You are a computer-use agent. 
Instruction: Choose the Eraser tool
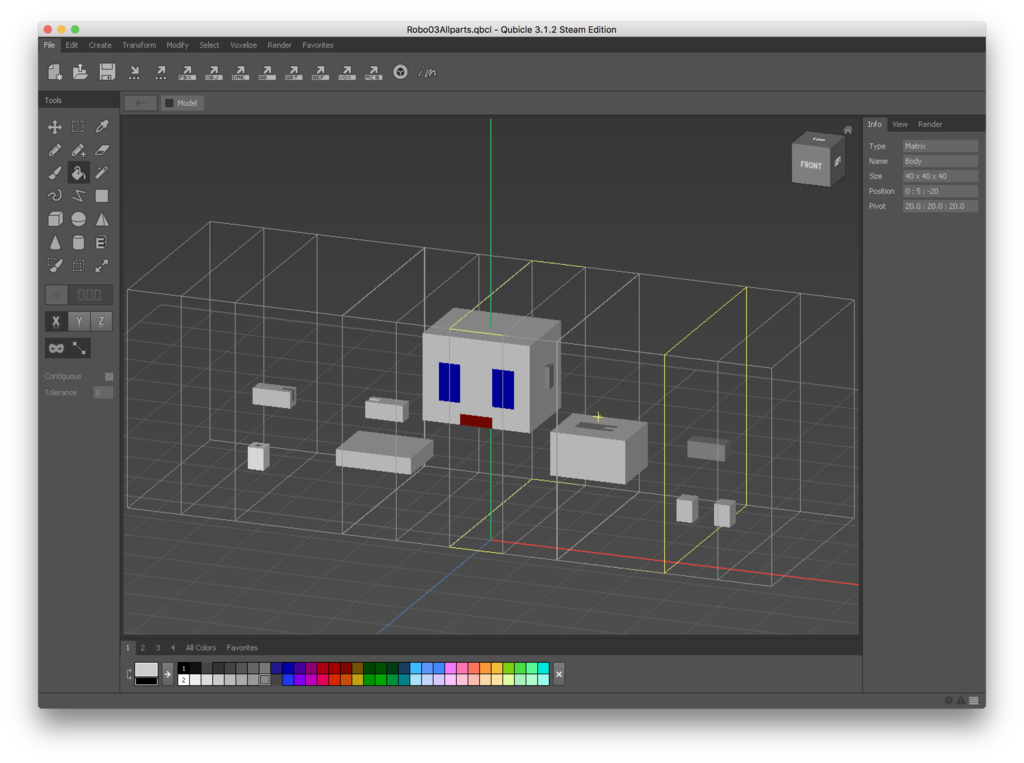(102, 150)
